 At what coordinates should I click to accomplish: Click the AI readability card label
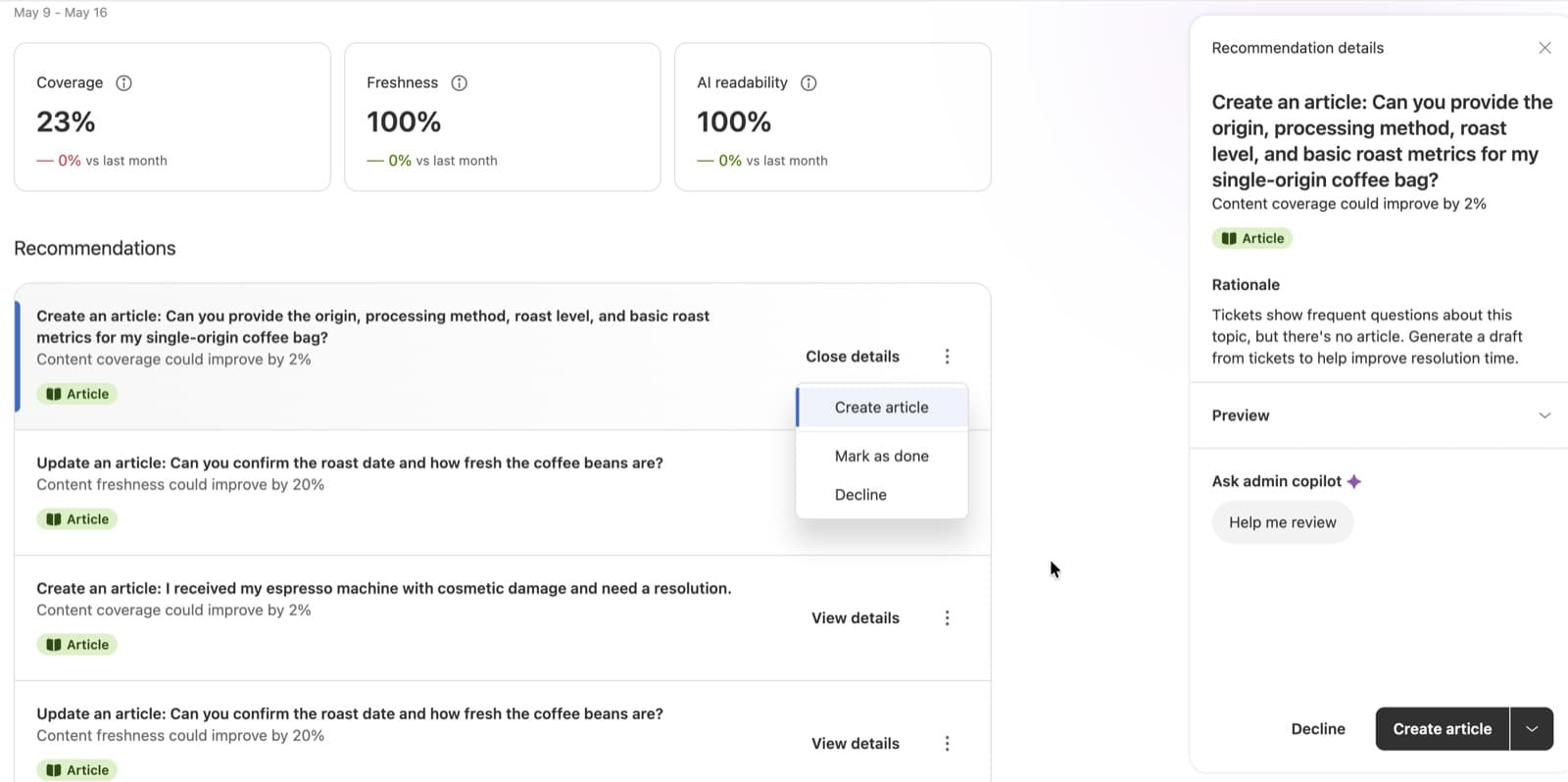(742, 83)
